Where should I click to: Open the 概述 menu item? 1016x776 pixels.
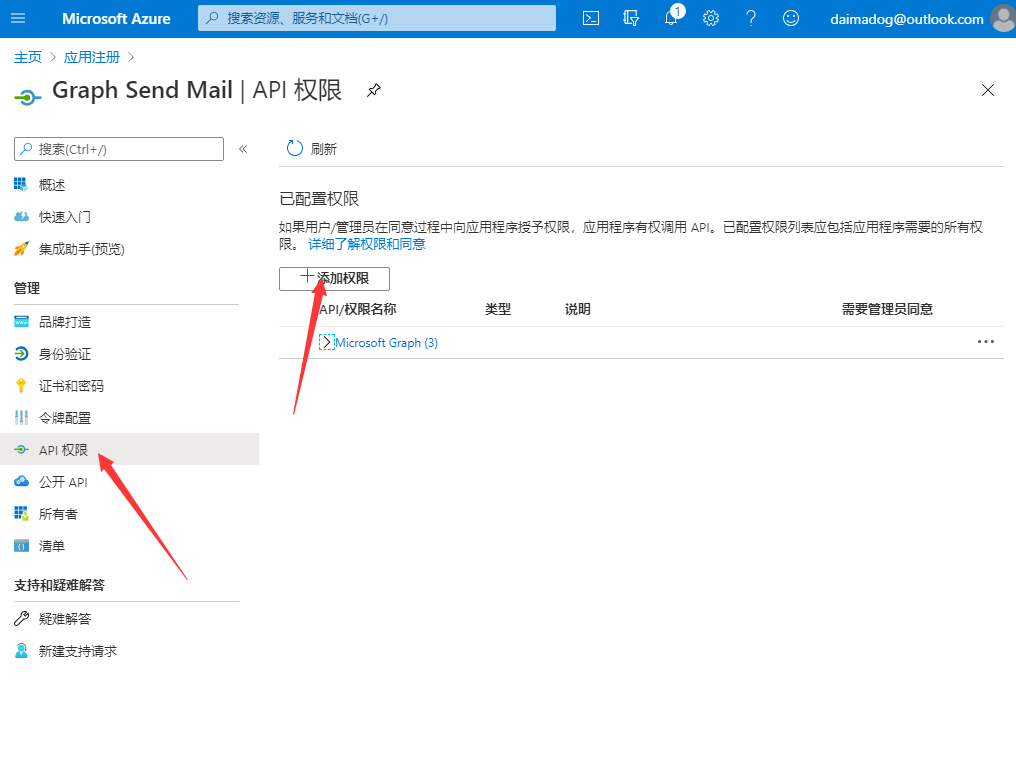tap(52, 185)
